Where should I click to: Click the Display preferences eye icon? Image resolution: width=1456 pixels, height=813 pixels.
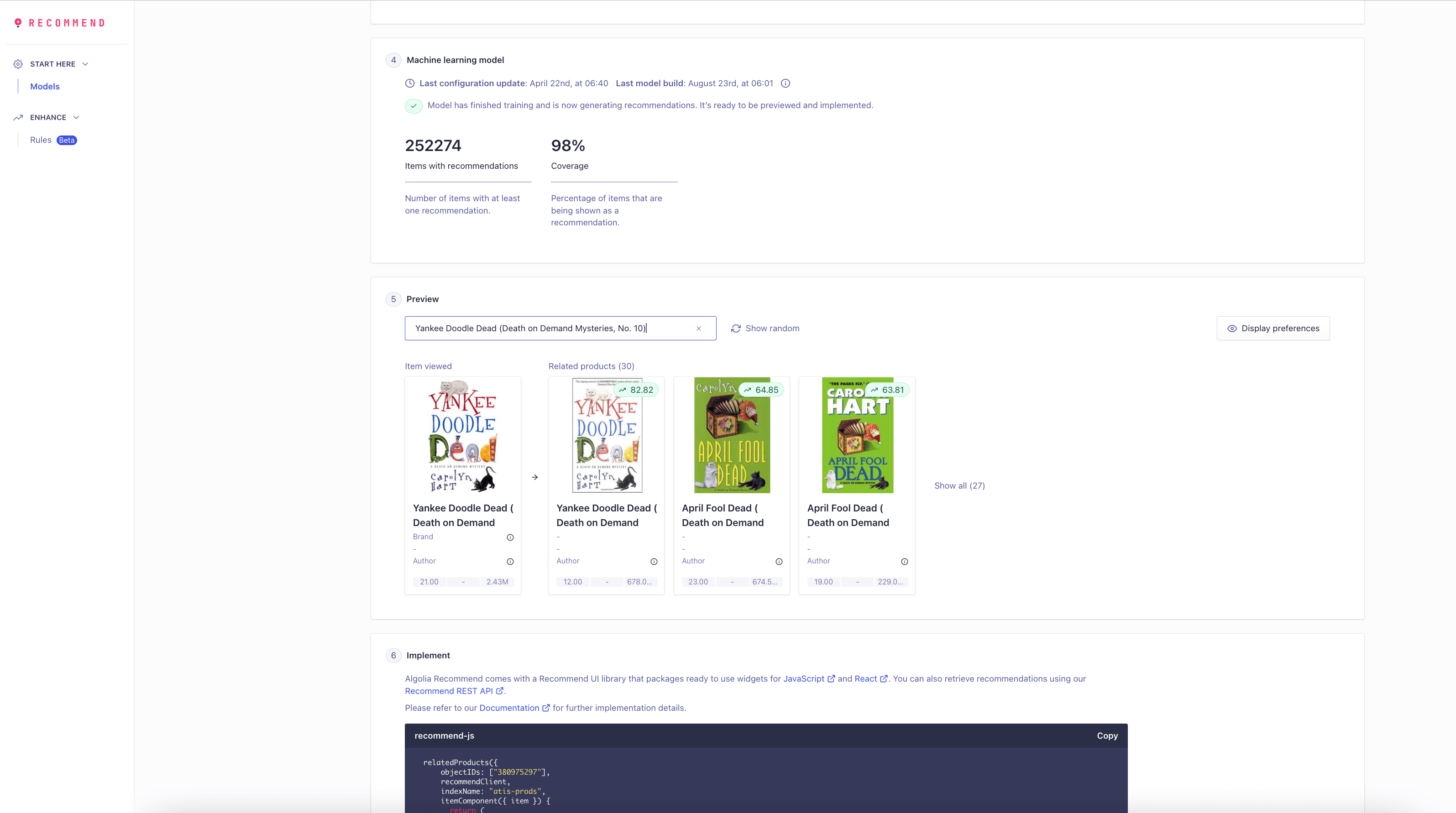1232,328
